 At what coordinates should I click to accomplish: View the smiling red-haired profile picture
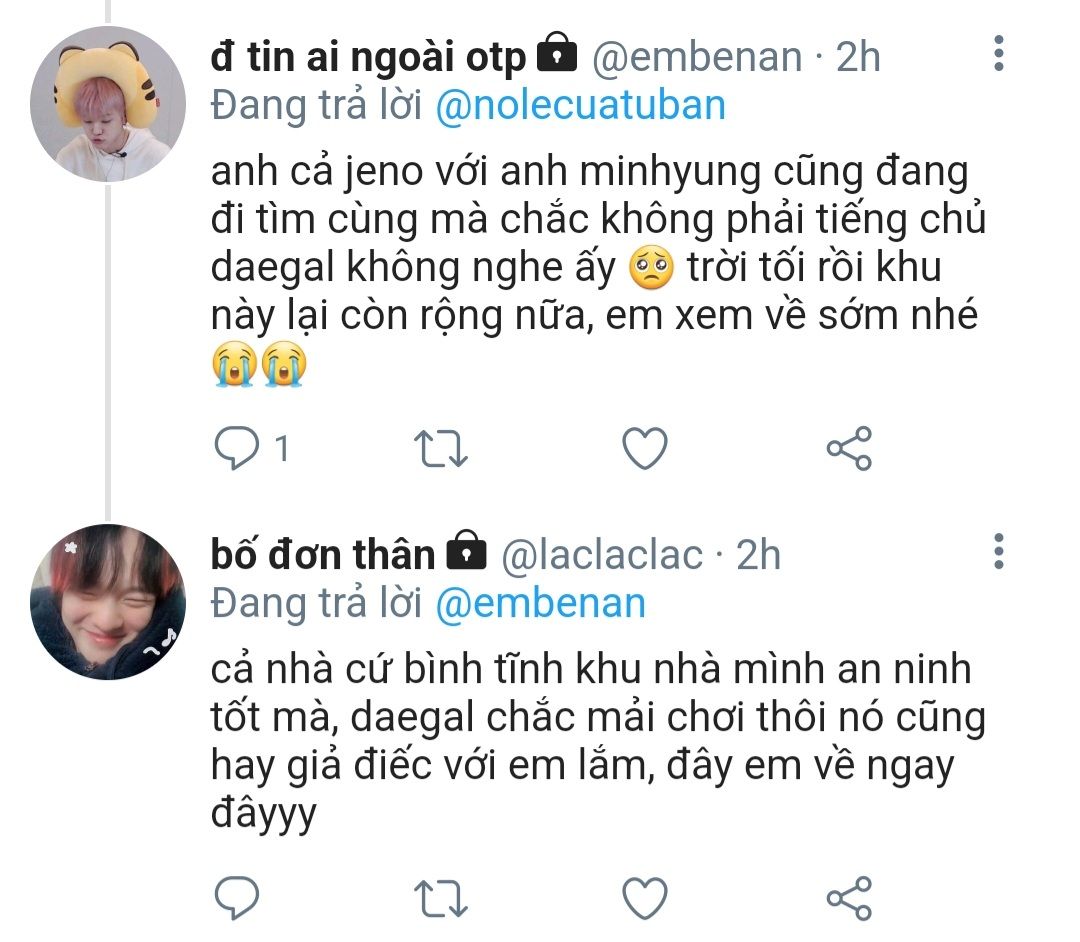(108, 601)
